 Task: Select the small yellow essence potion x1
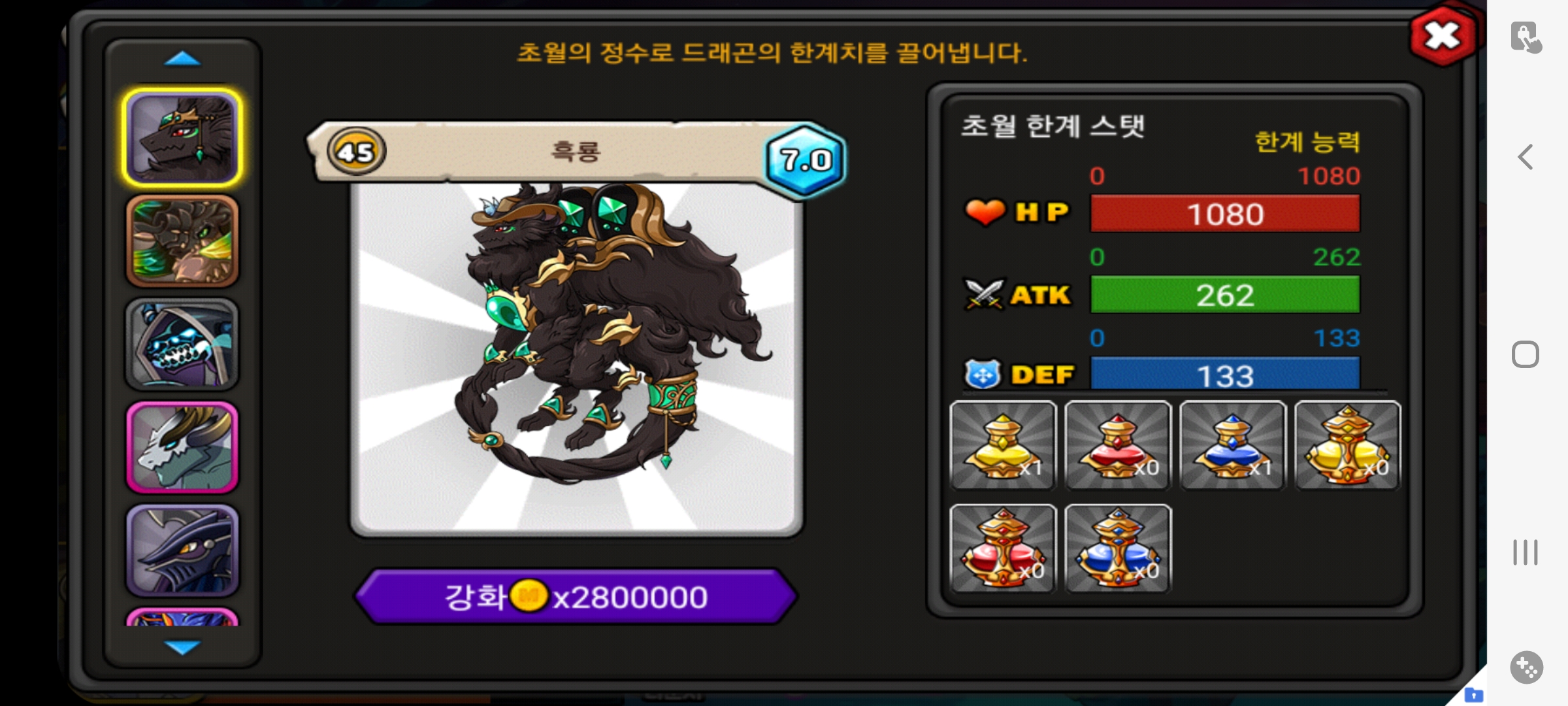(1003, 445)
